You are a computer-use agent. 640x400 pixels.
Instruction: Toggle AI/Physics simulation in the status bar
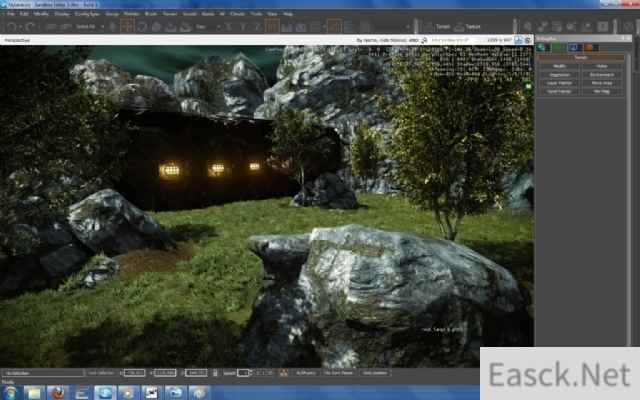(305, 373)
